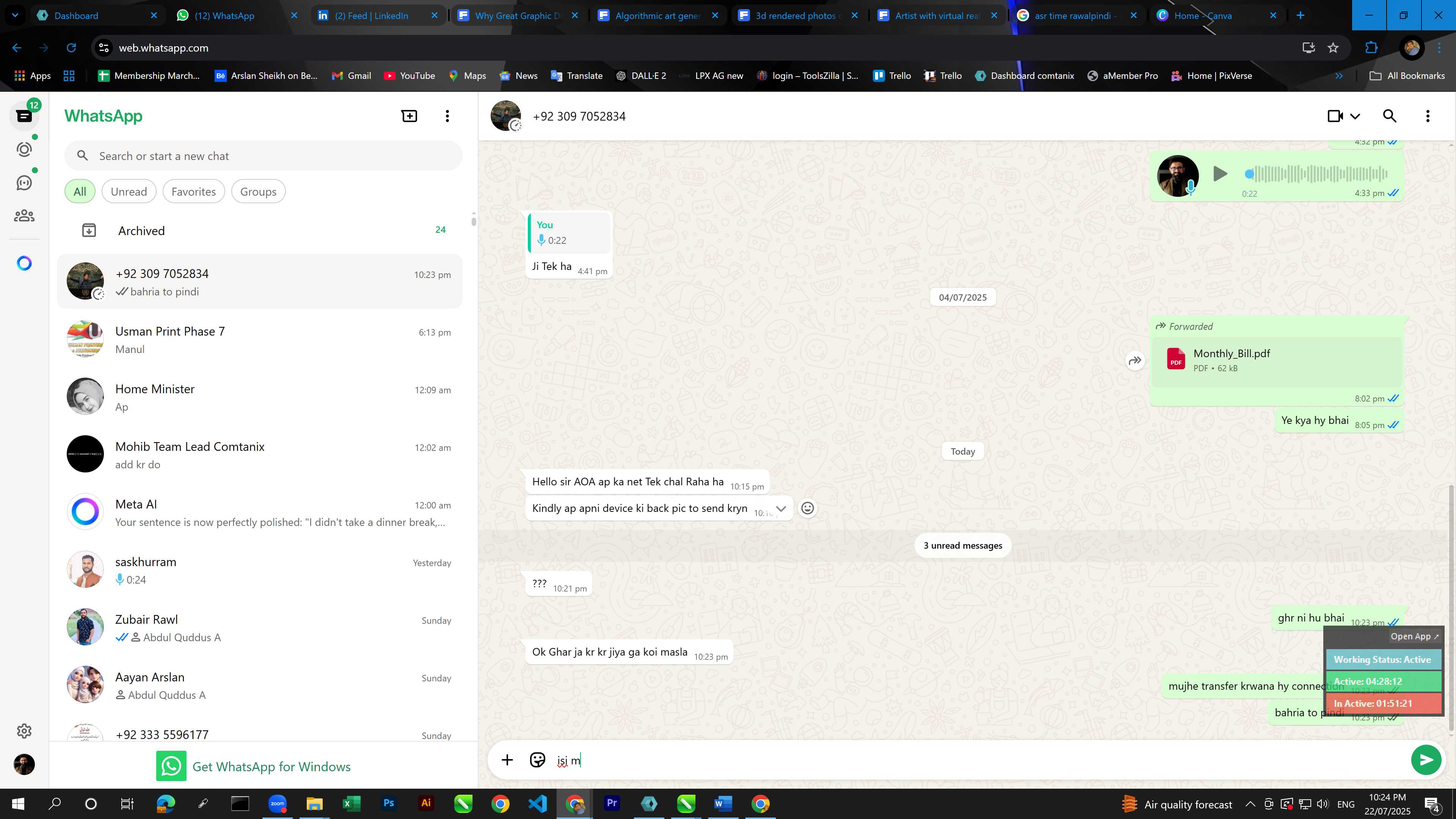Open the Usman Print Phase 7 chat
Screen dimensions: 1456x819
pos(260,339)
